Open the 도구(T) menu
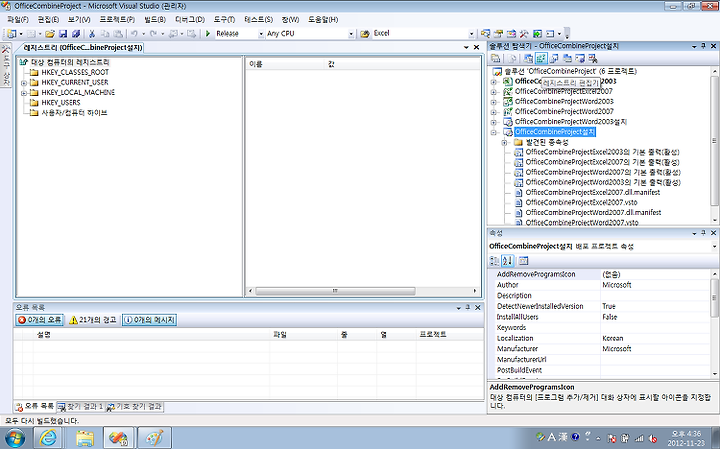The image size is (720, 449). (224, 19)
